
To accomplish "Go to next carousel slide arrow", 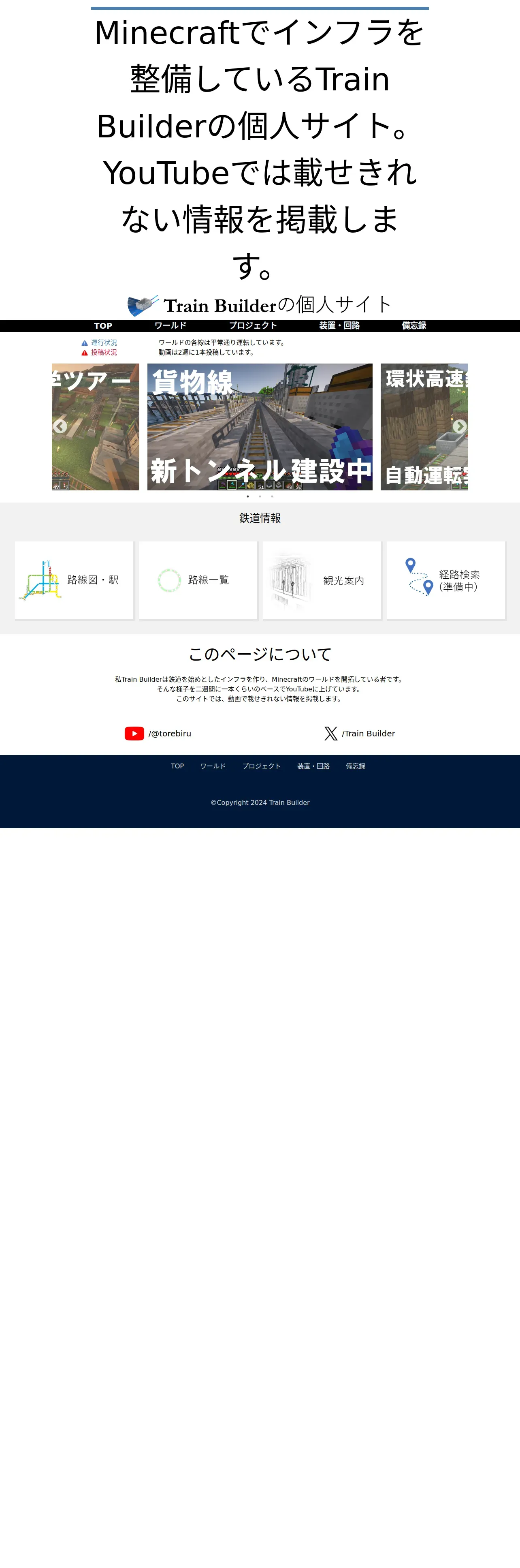I will (x=460, y=426).
